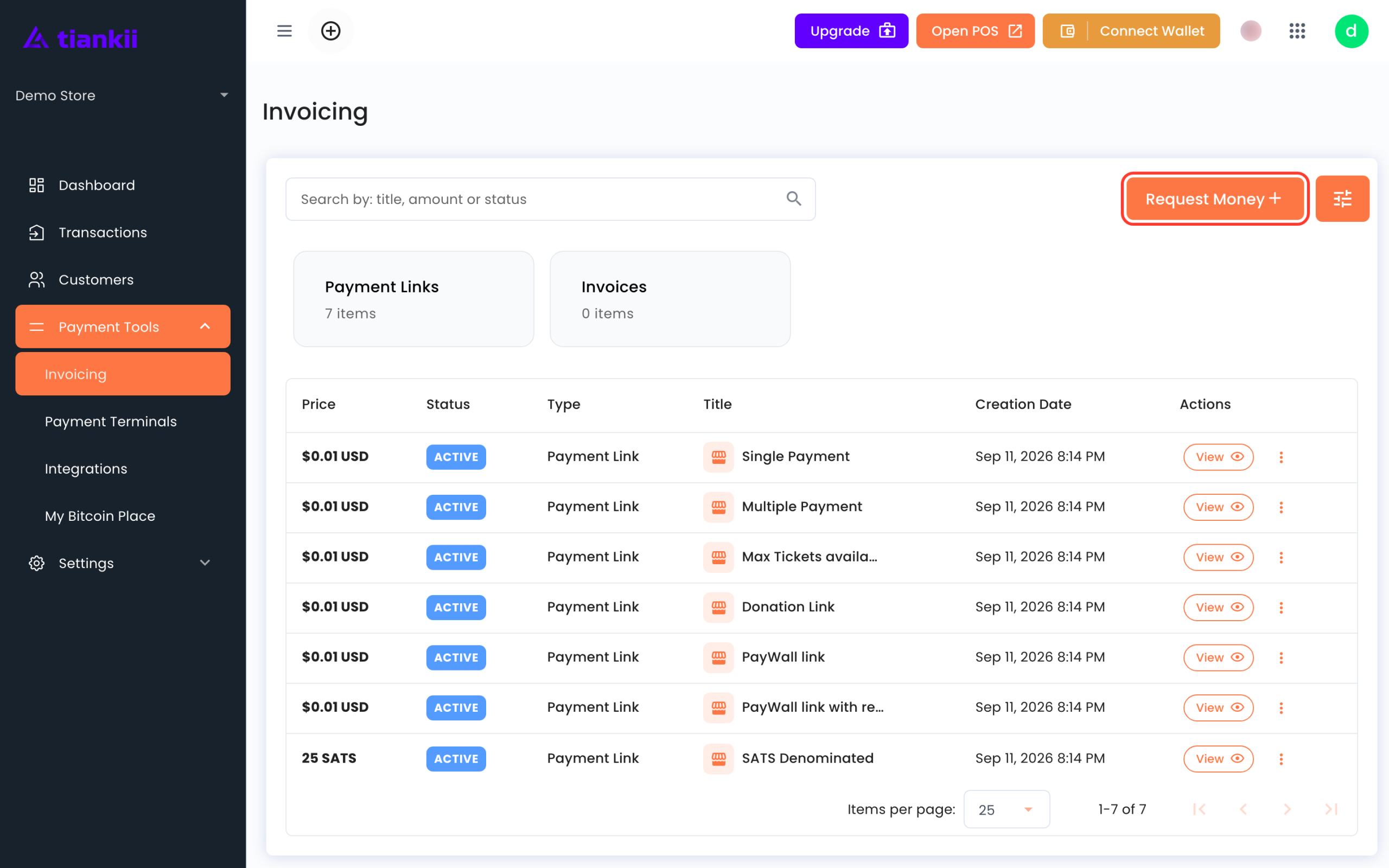Open Transactions in sidebar
This screenshot has width=1389, height=868.
[x=122, y=232]
